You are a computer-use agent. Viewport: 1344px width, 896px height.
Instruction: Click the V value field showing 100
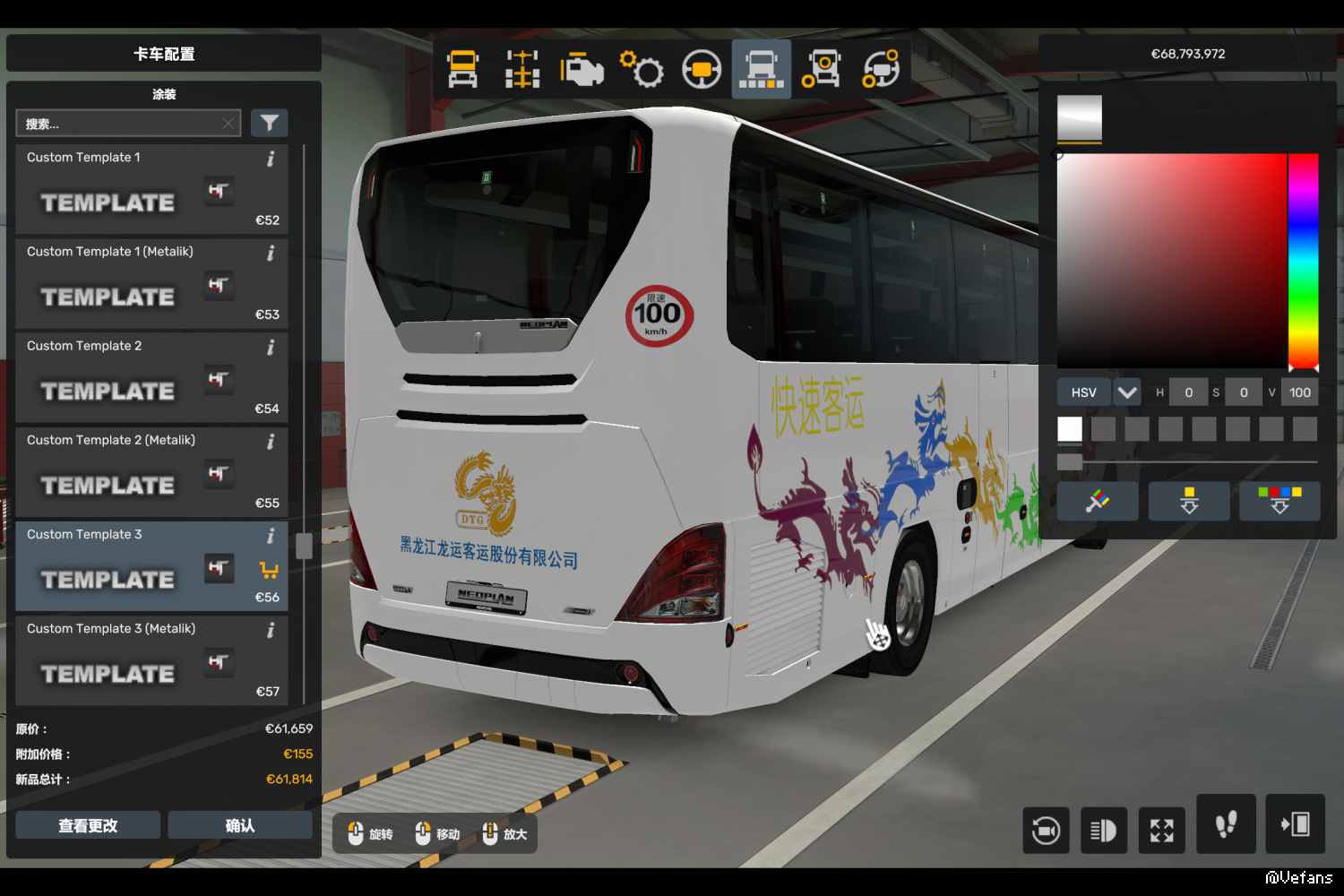(1300, 392)
